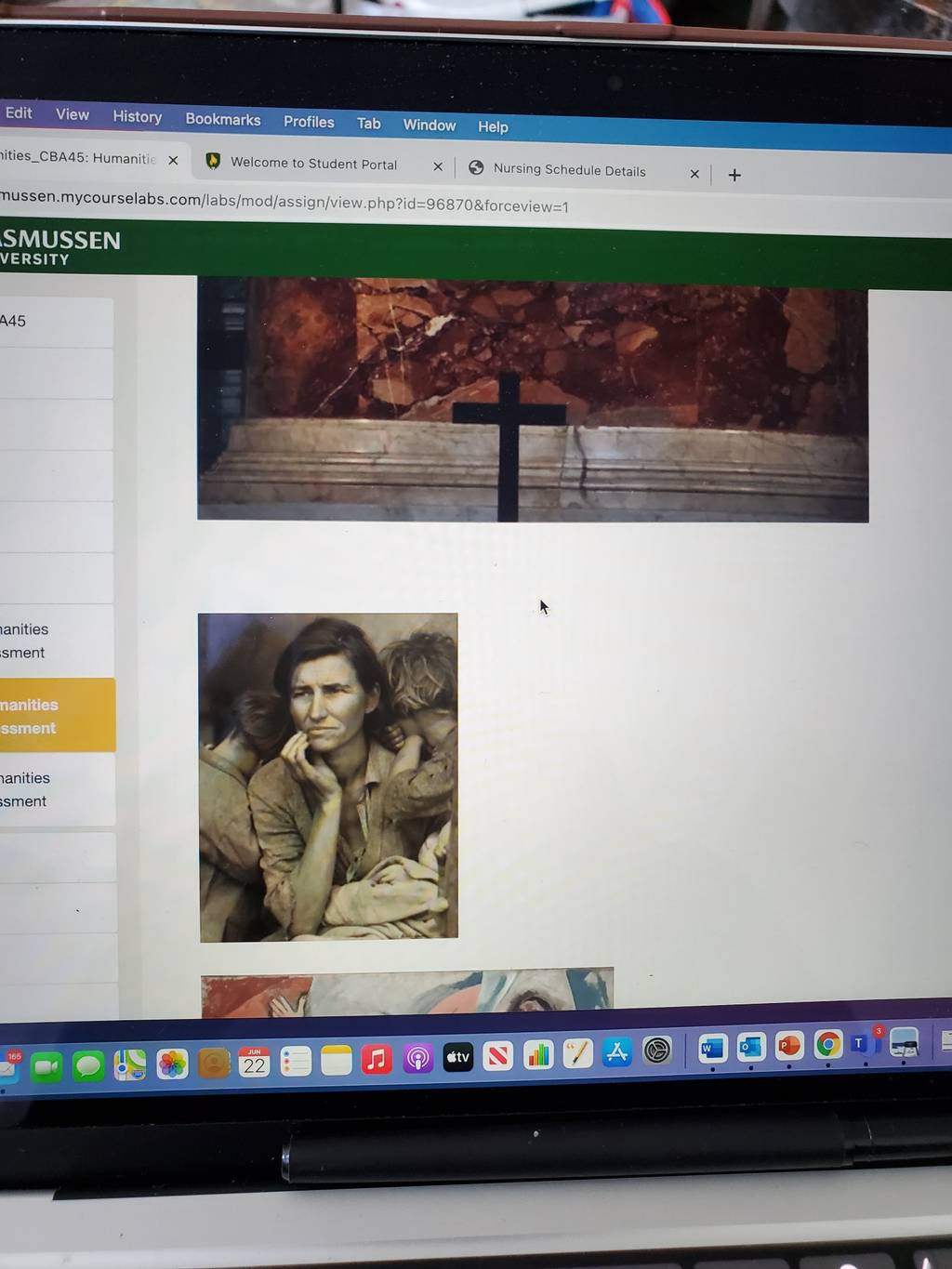Open the Bookmarks menu

tap(223, 119)
